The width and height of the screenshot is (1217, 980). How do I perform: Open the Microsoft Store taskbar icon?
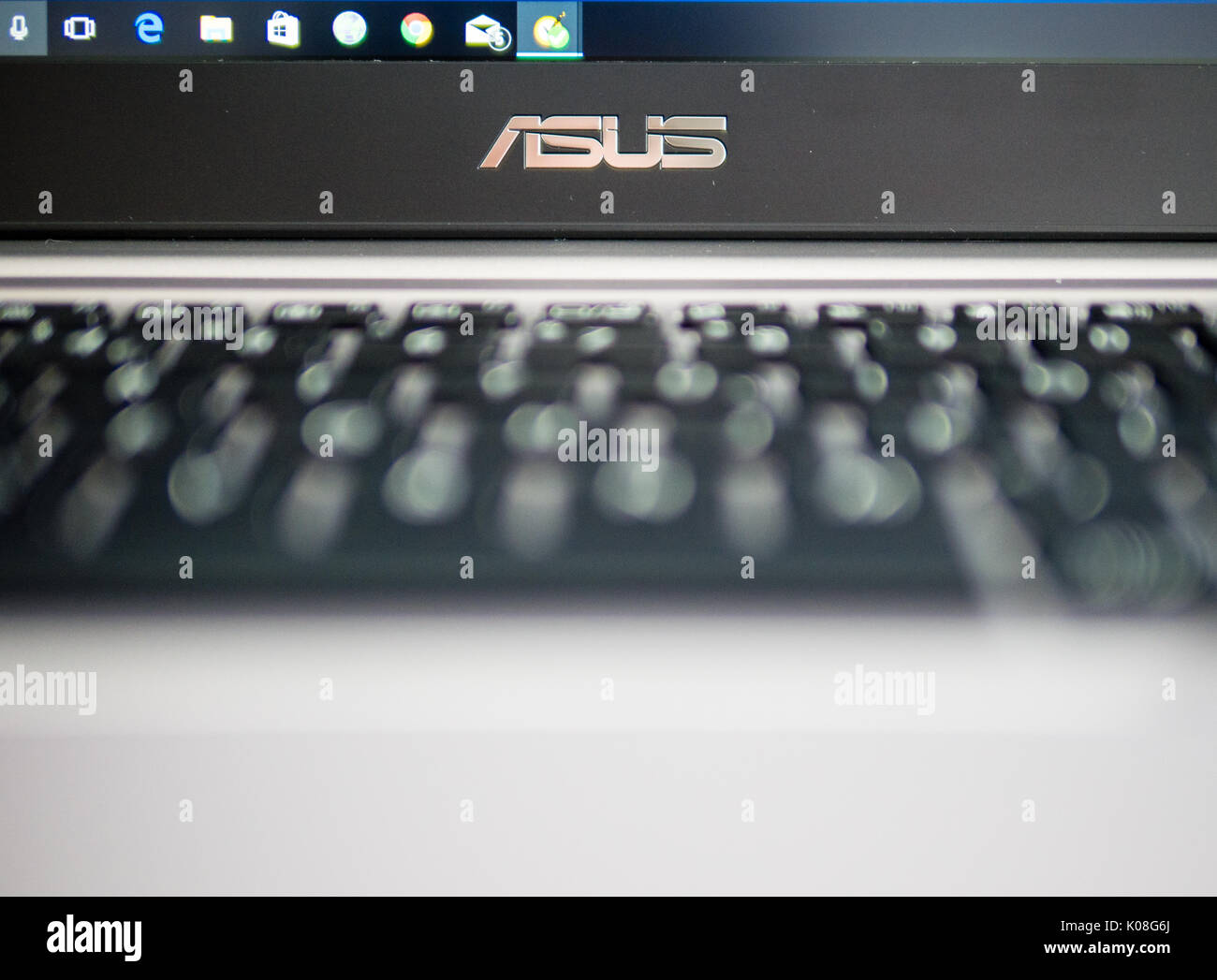click(x=283, y=29)
